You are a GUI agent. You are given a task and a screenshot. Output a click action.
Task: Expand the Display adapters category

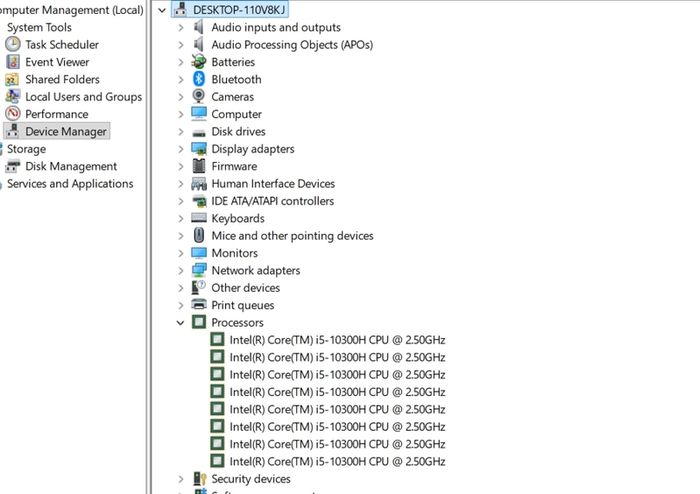(180, 149)
